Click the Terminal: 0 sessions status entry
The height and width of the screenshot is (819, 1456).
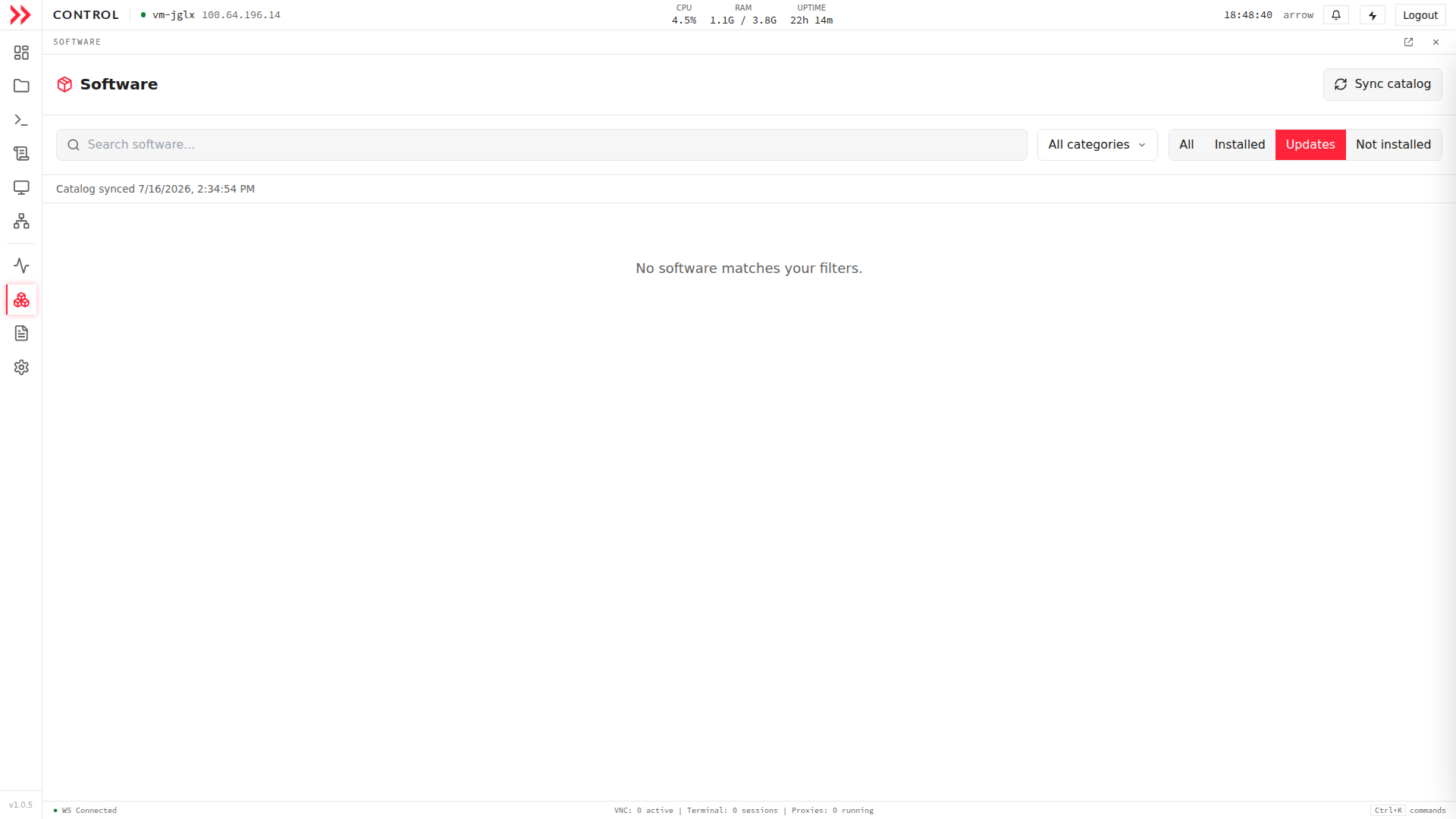click(x=733, y=811)
